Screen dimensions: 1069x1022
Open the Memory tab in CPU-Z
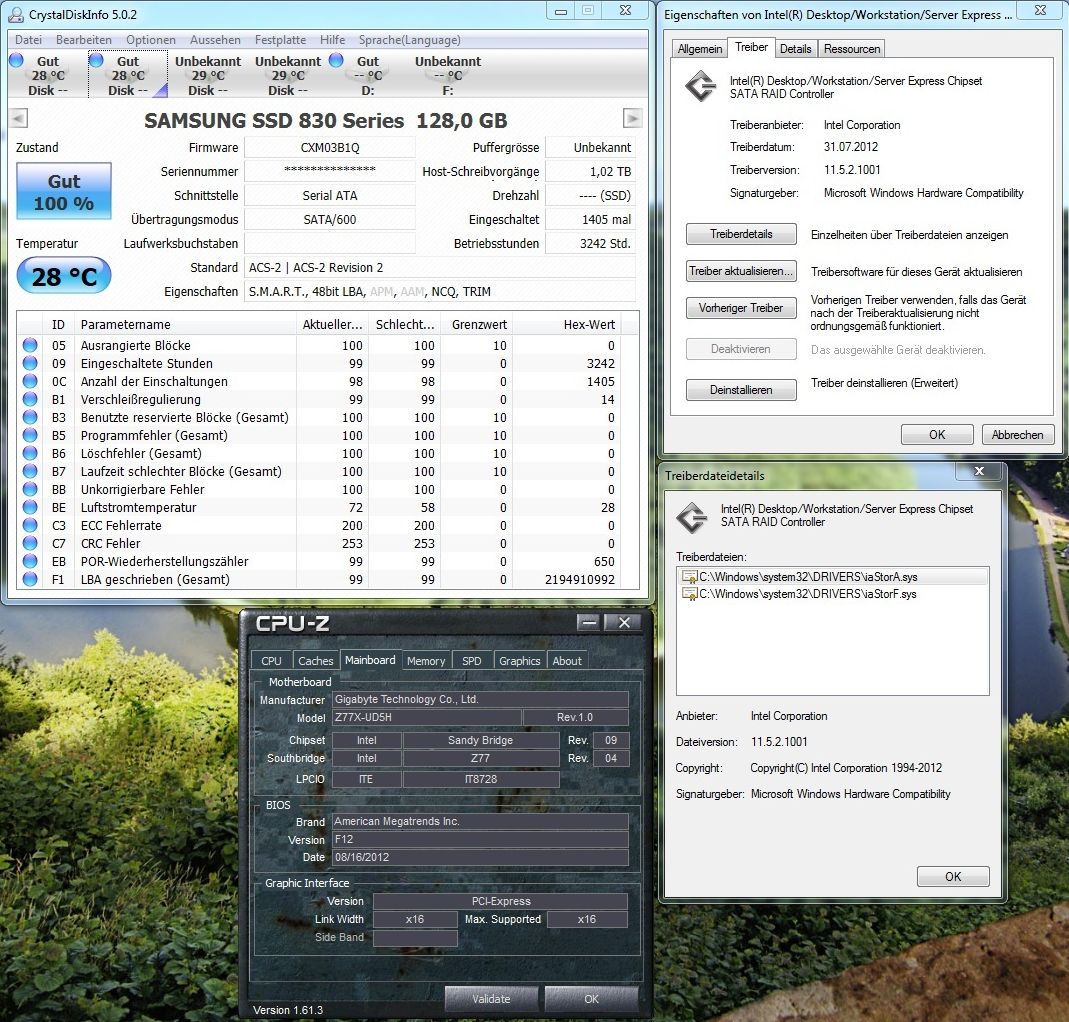pyautogui.click(x=426, y=660)
